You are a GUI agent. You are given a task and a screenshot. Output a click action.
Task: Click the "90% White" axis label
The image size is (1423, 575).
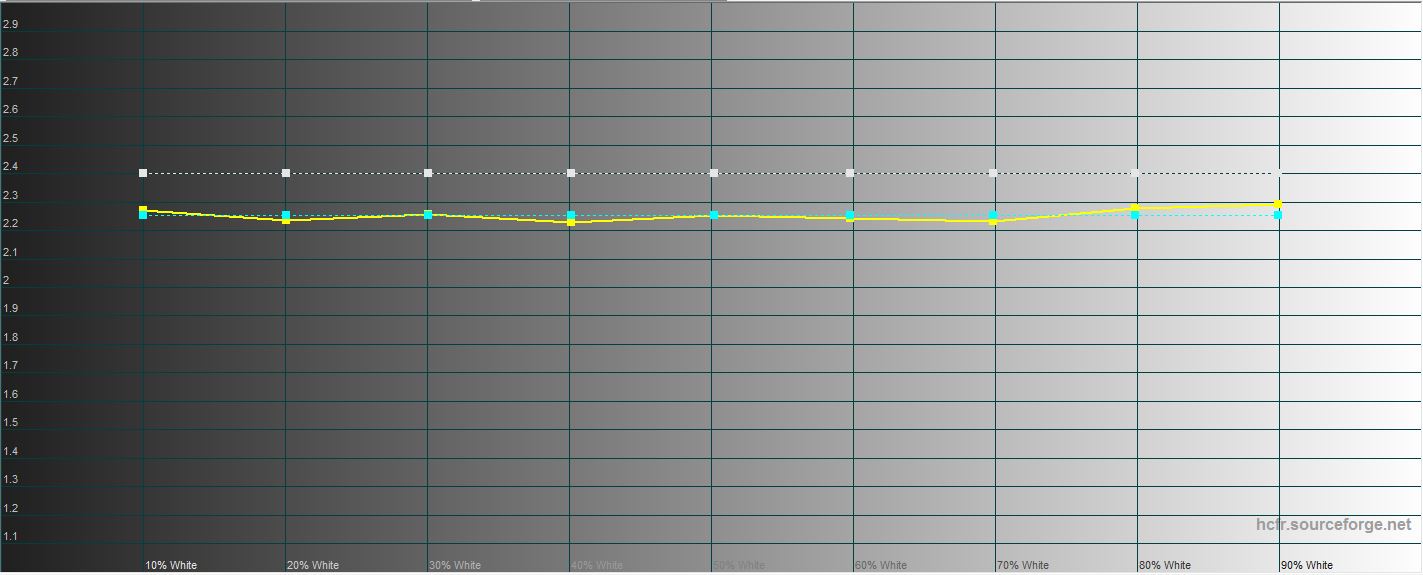click(x=1307, y=565)
